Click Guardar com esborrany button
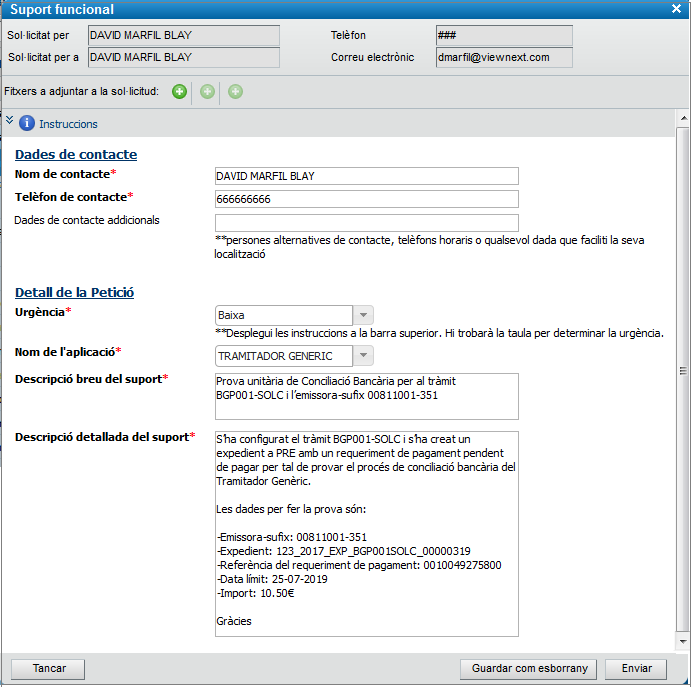Viewport: 691px width, 687px height. tap(528, 669)
